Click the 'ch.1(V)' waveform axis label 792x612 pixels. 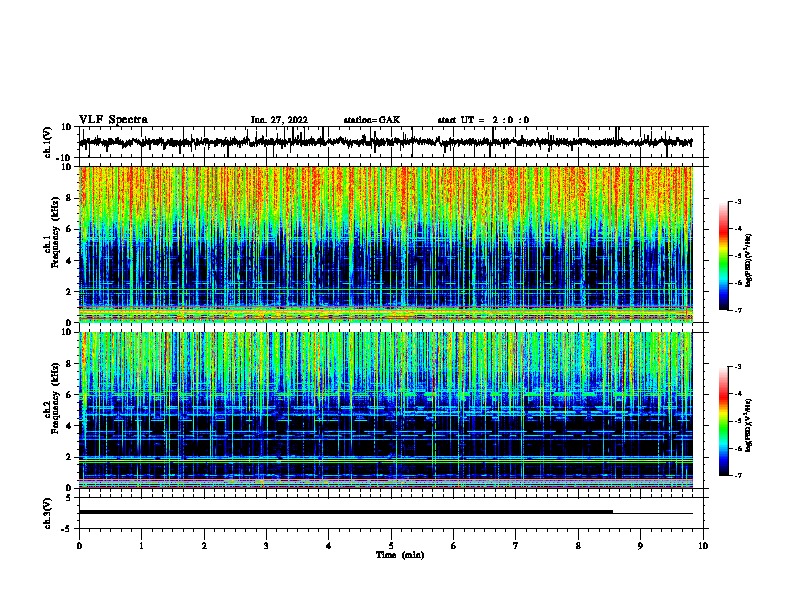point(48,142)
